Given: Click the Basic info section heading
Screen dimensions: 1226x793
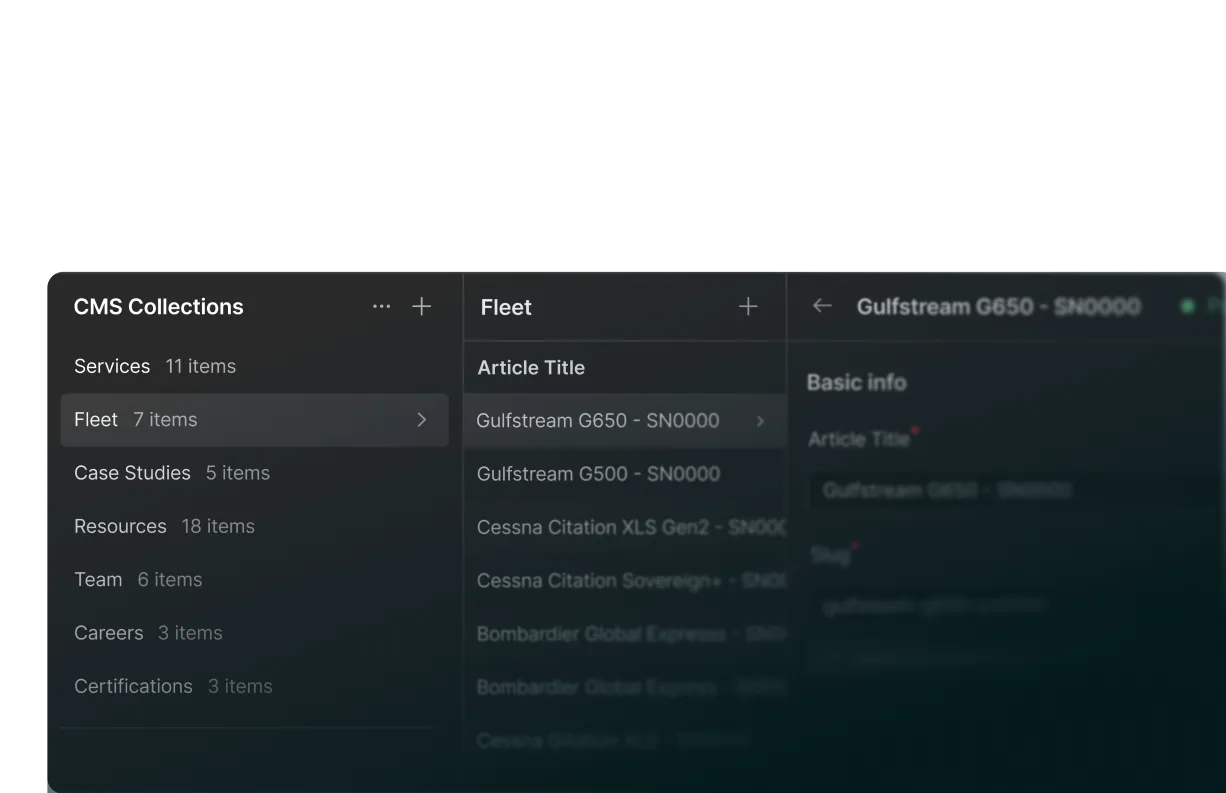Looking at the screenshot, I should (x=856, y=383).
